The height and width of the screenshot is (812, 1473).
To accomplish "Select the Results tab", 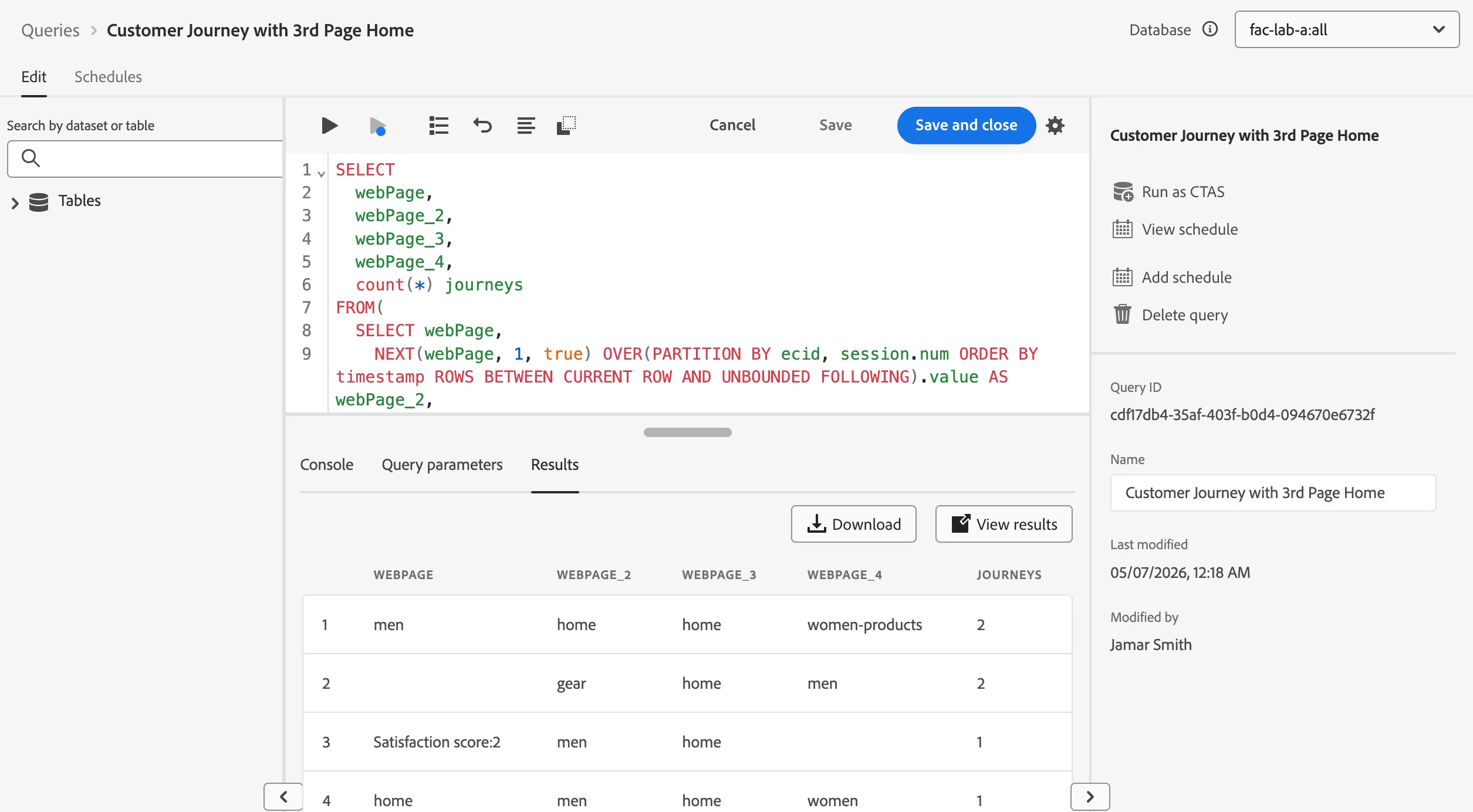I will tap(555, 465).
